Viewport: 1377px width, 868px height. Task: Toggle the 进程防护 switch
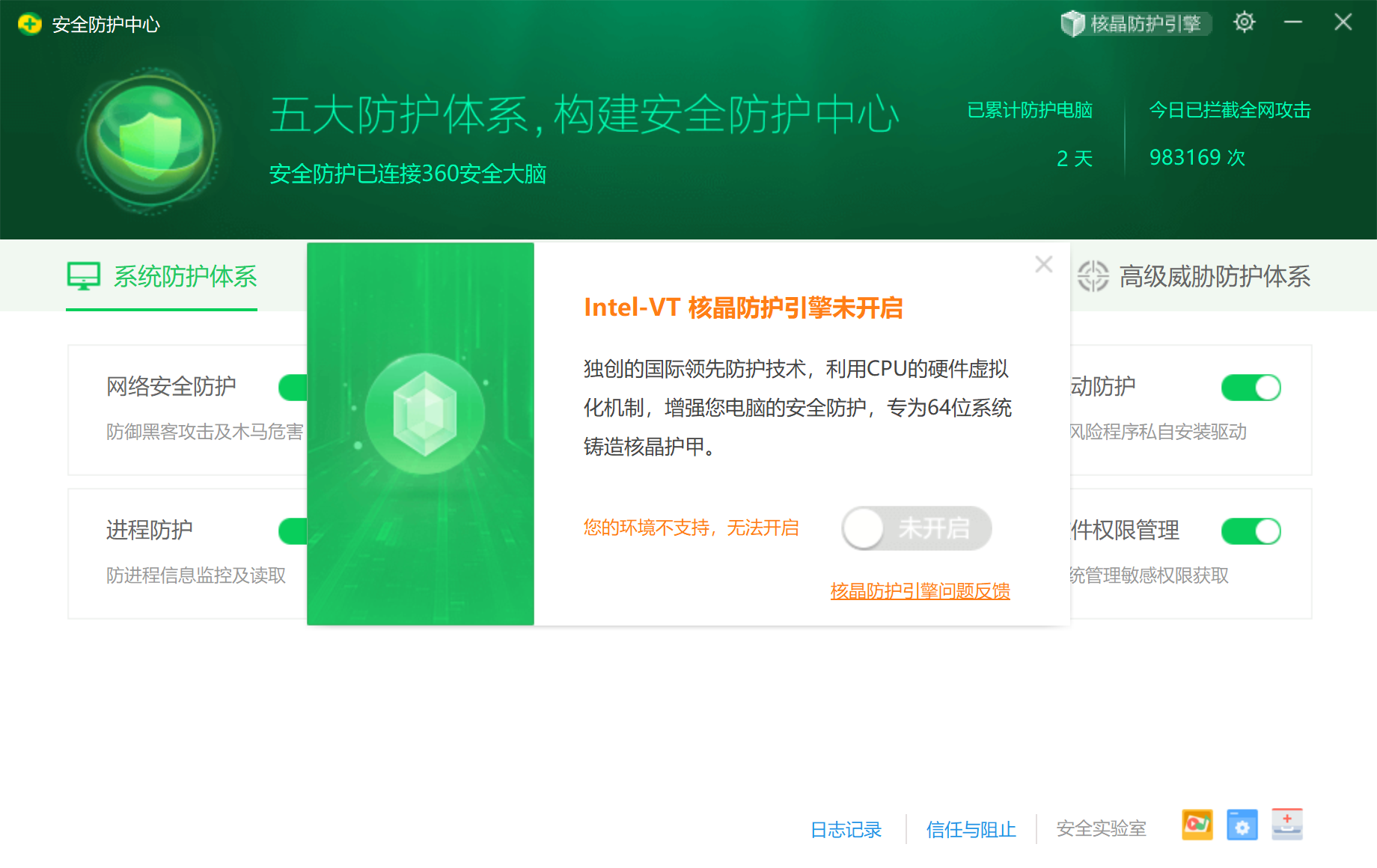click(x=293, y=531)
